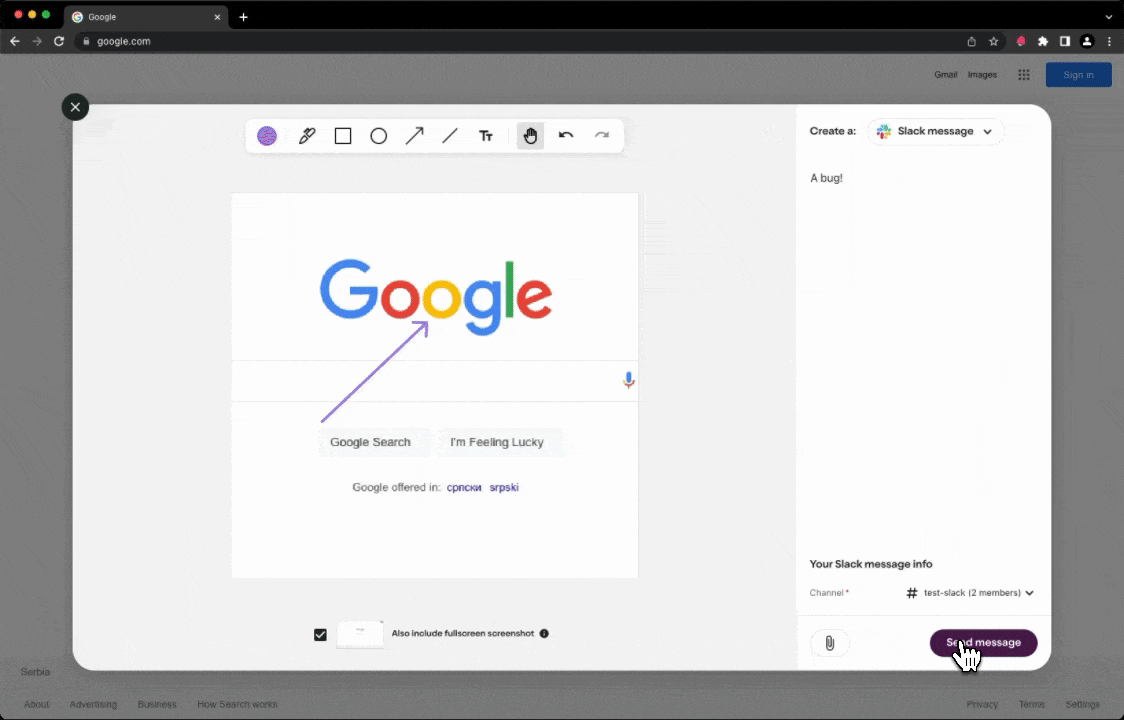Select the arrow annotation tool
This screenshot has height=720, width=1124.
point(414,136)
